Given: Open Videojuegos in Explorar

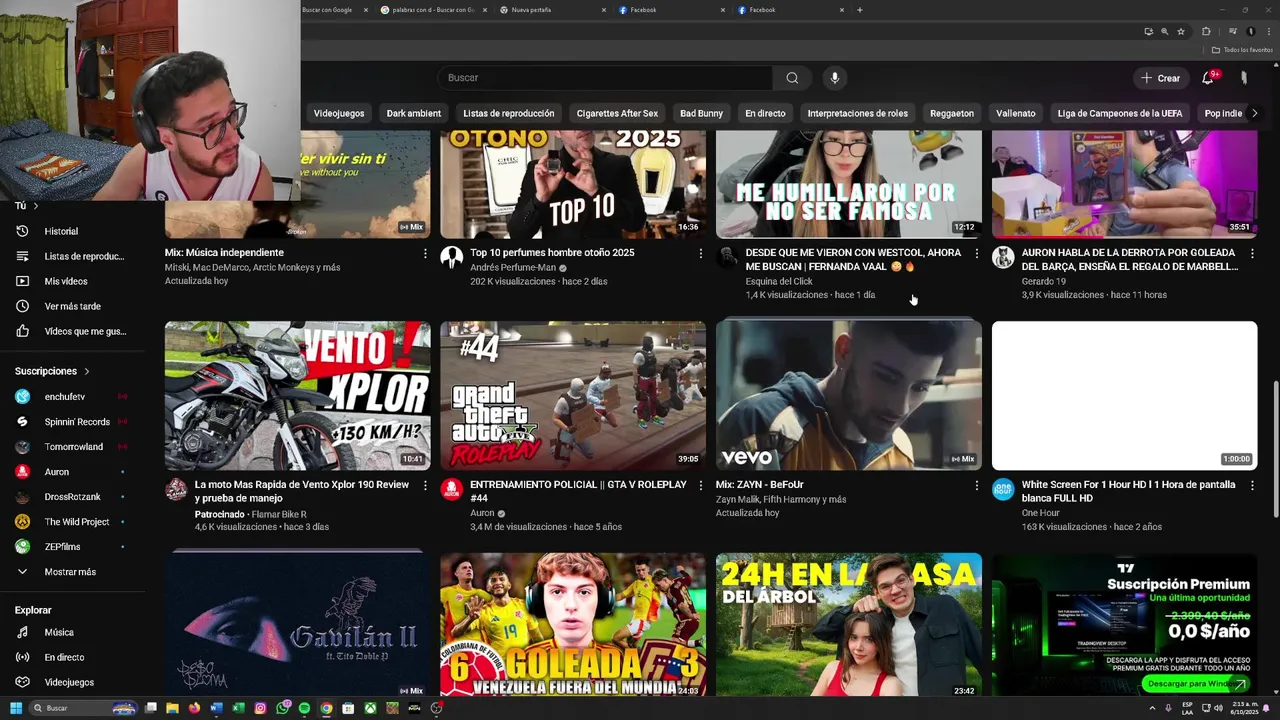Looking at the screenshot, I should (x=69, y=682).
